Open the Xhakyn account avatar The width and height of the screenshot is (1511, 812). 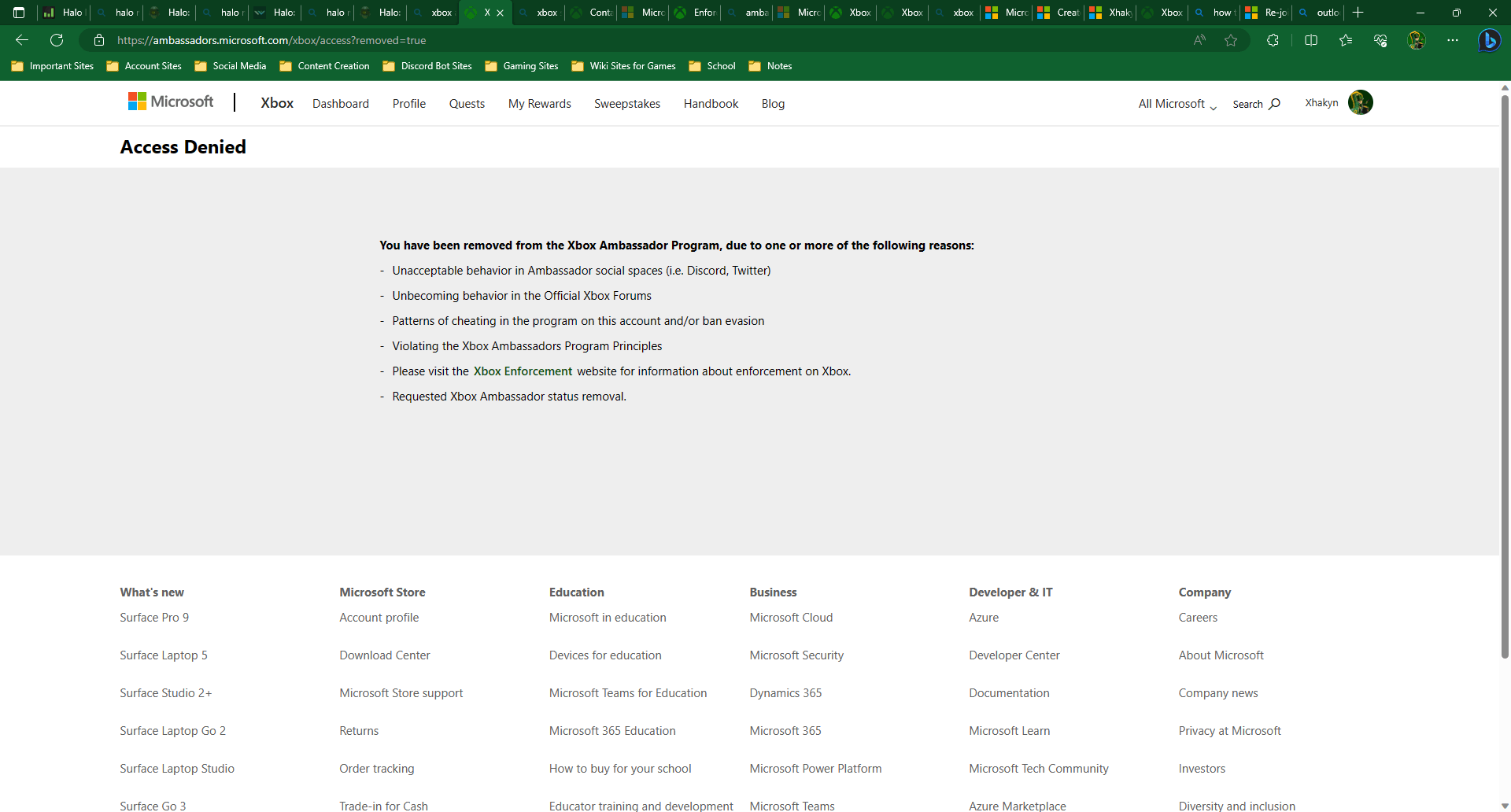click(1361, 102)
